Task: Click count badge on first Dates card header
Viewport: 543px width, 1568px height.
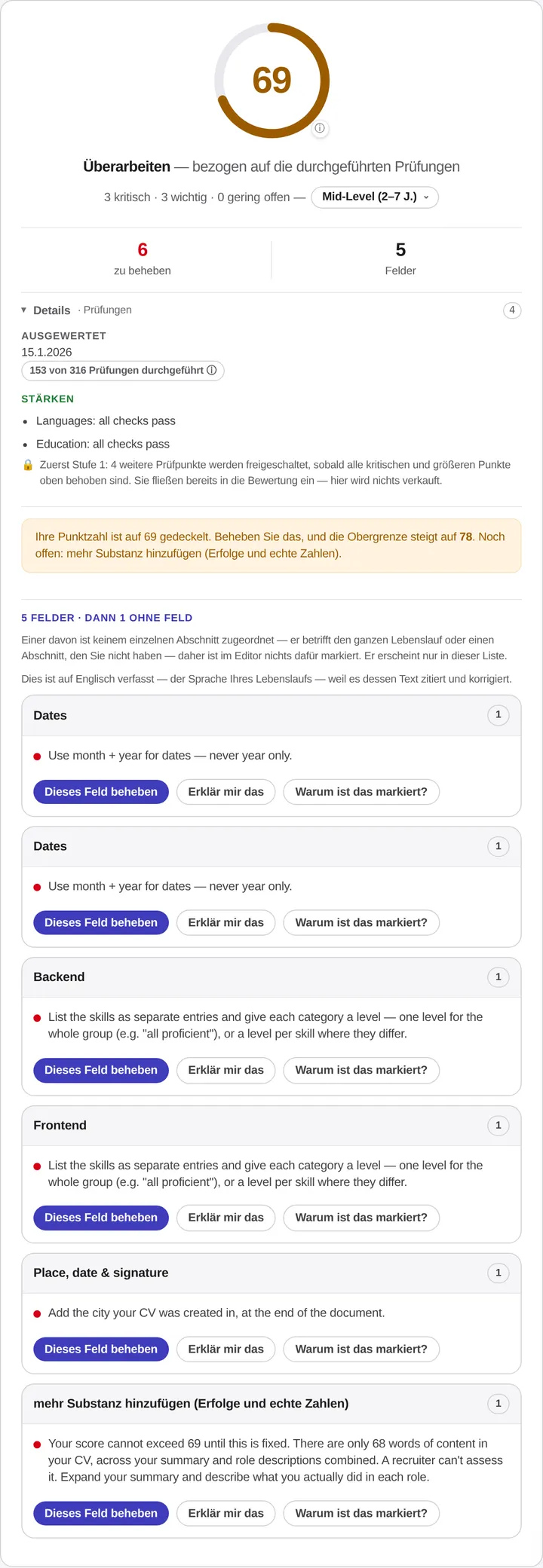Action: 498,714
